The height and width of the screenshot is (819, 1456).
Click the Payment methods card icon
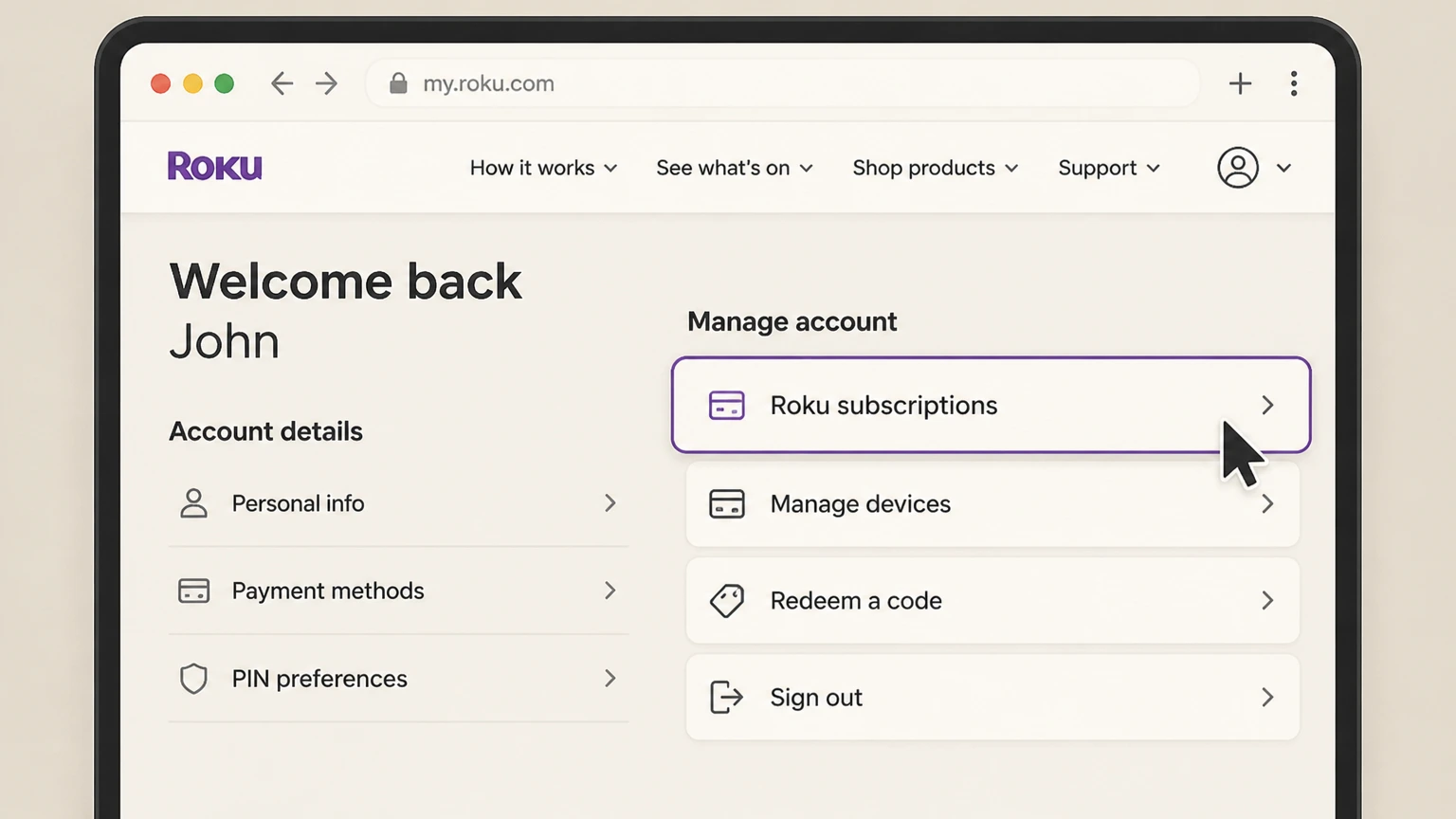point(193,591)
